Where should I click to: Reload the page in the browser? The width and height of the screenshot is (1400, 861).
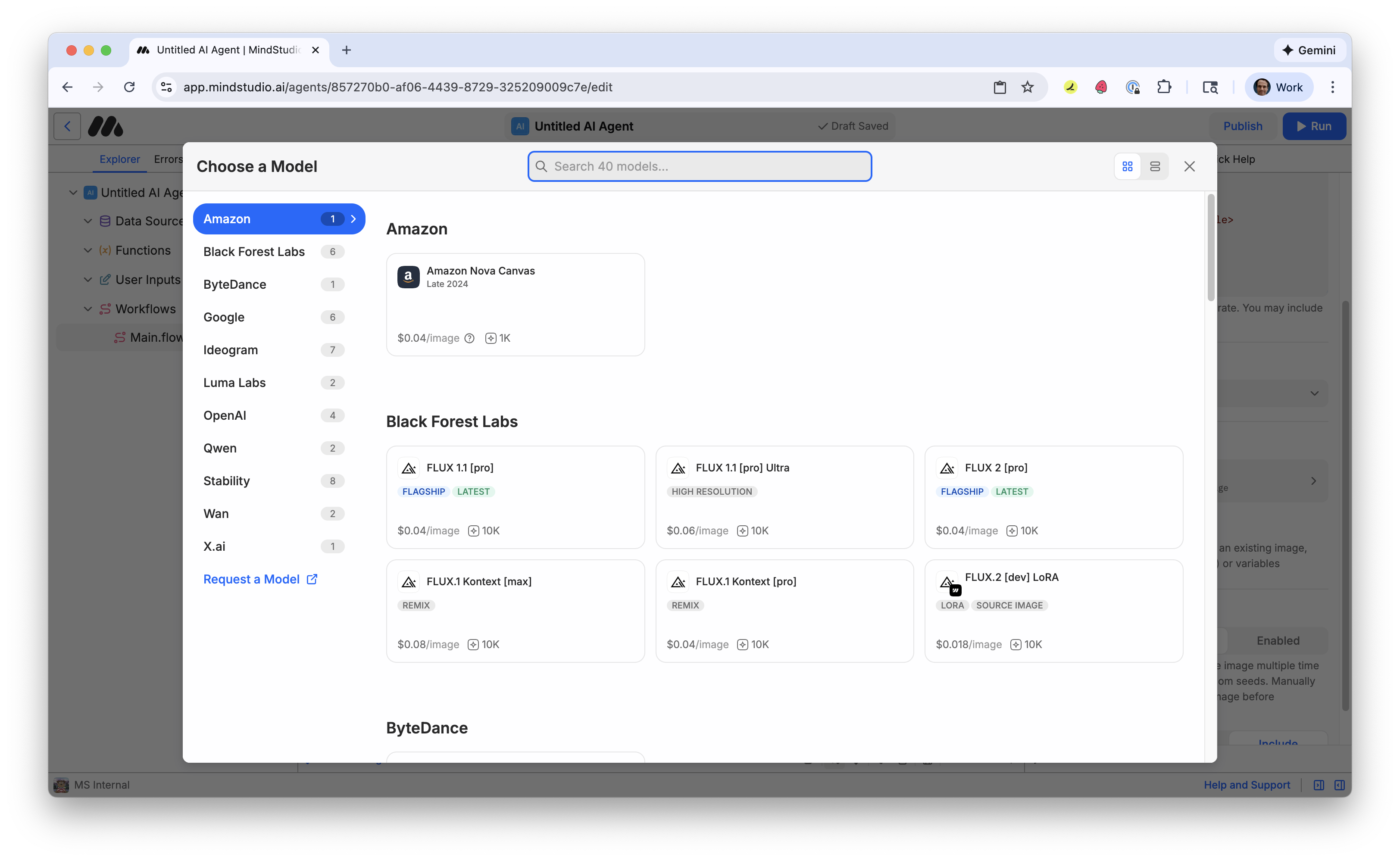[129, 87]
